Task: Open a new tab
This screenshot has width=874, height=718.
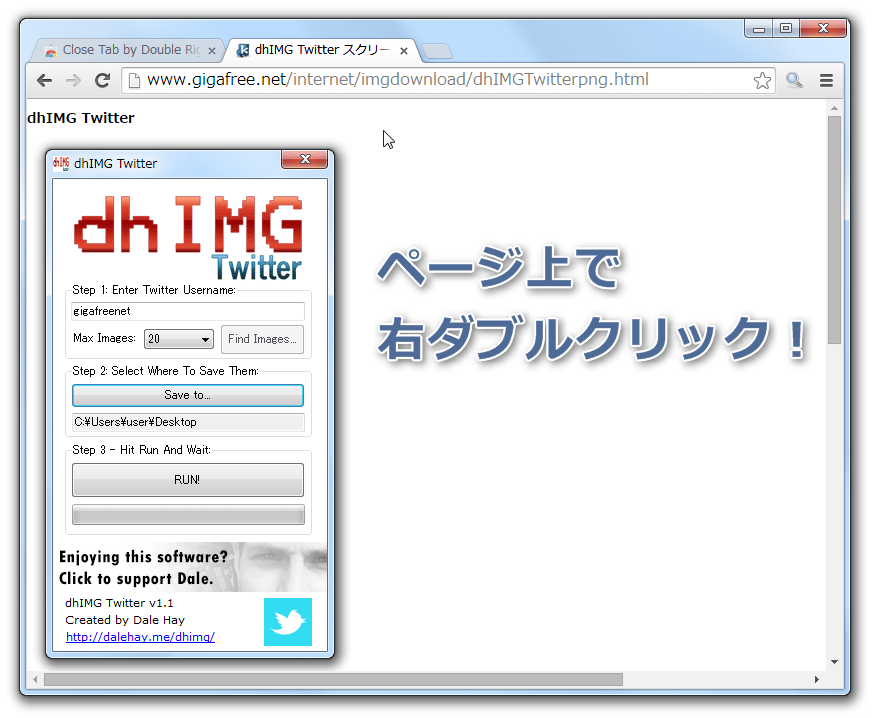Action: click(x=438, y=51)
